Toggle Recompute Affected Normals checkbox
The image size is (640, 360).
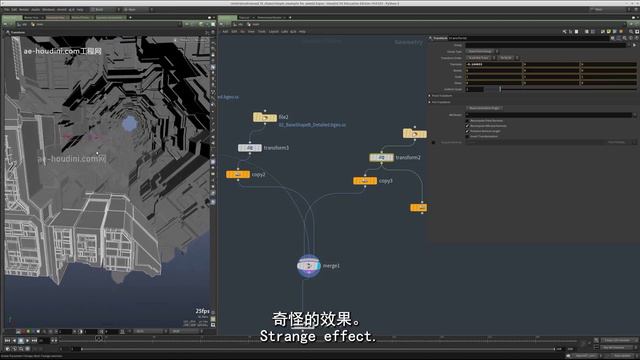point(468,126)
